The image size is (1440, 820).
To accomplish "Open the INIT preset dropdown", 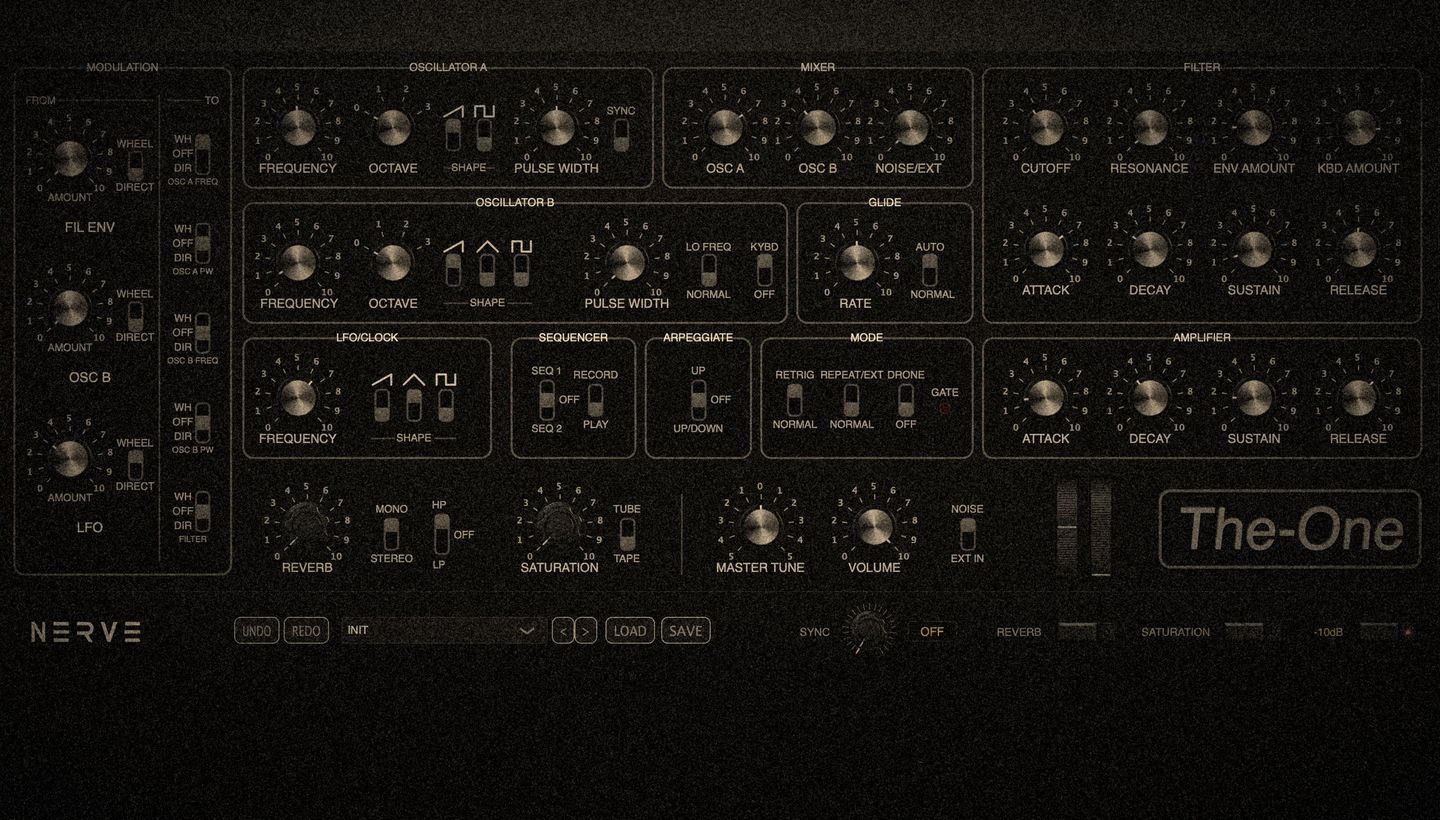I will (443, 631).
